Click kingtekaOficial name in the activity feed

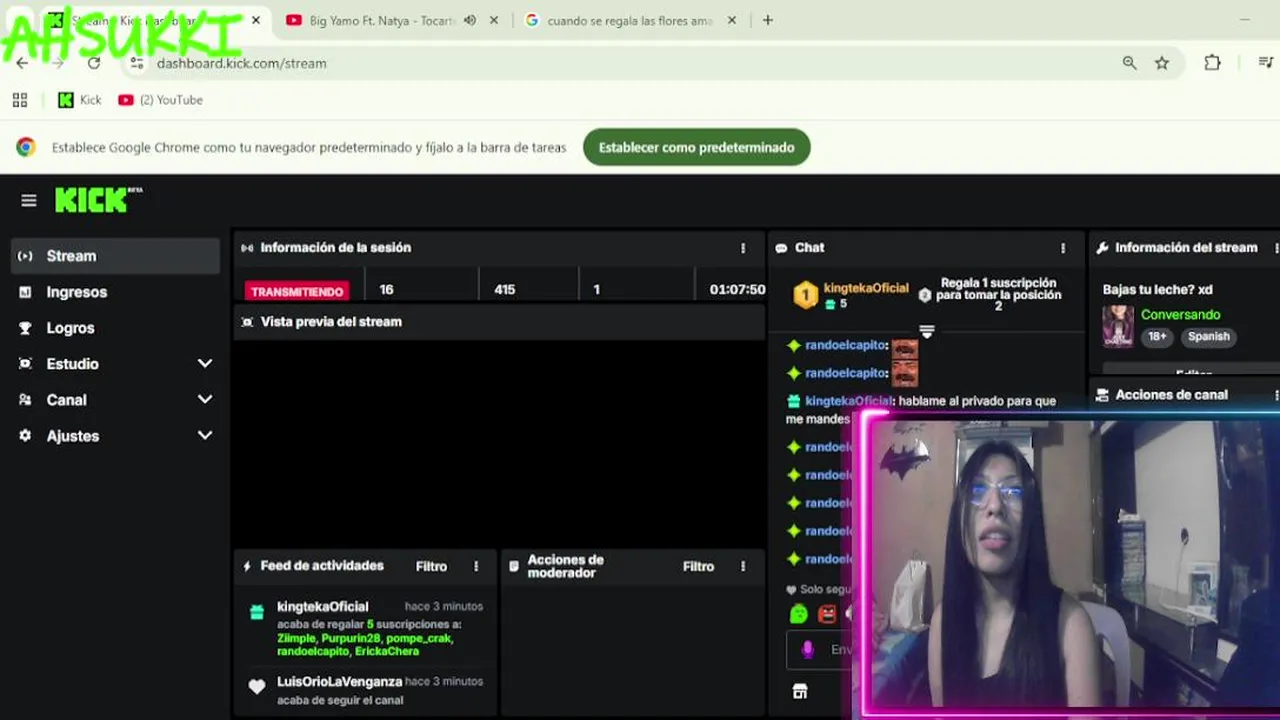coord(323,607)
